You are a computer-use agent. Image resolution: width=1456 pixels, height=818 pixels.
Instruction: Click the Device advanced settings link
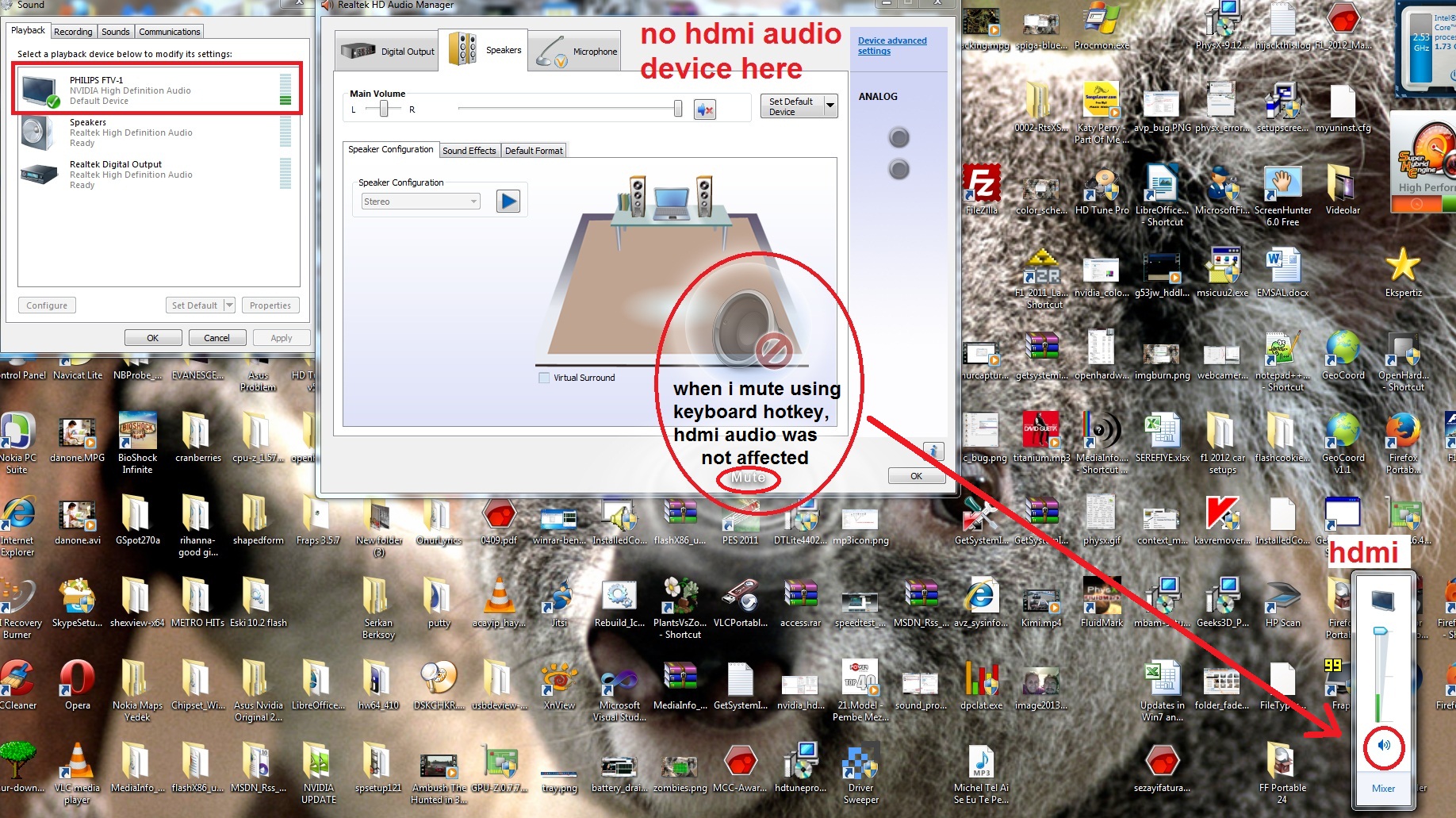coord(892,45)
